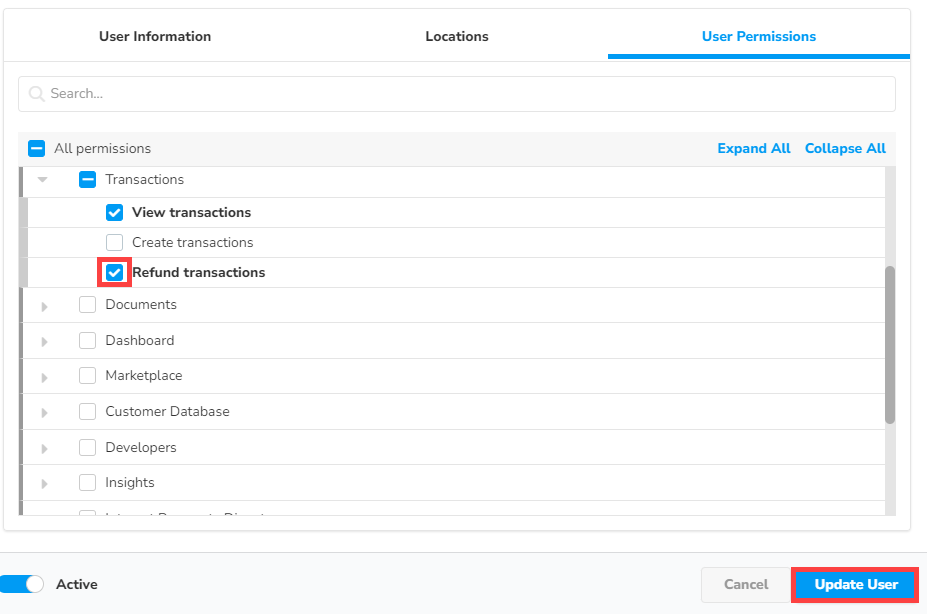
Task: Expand the Marketplace group arrow
Action: coord(44,377)
